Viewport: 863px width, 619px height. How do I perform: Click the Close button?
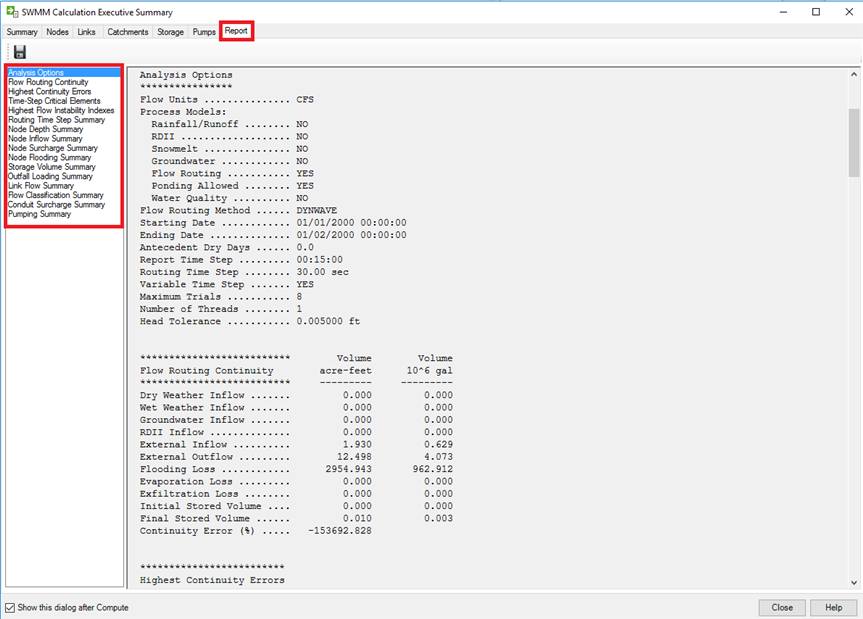click(782, 607)
